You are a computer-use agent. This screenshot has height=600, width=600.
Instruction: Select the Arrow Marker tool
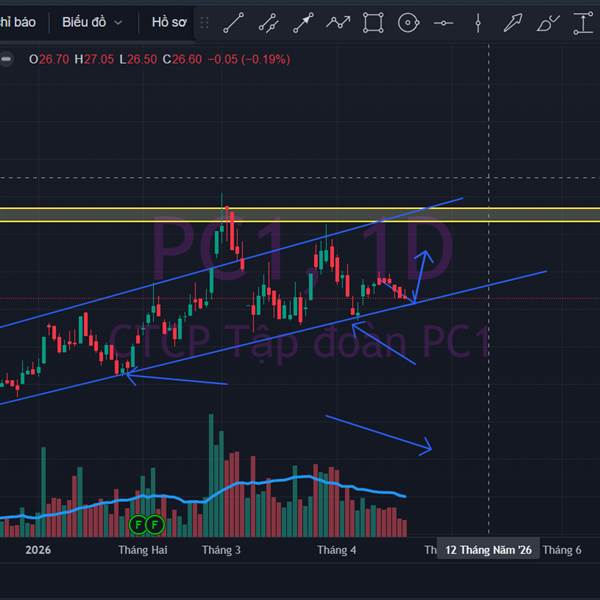(x=513, y=23)
